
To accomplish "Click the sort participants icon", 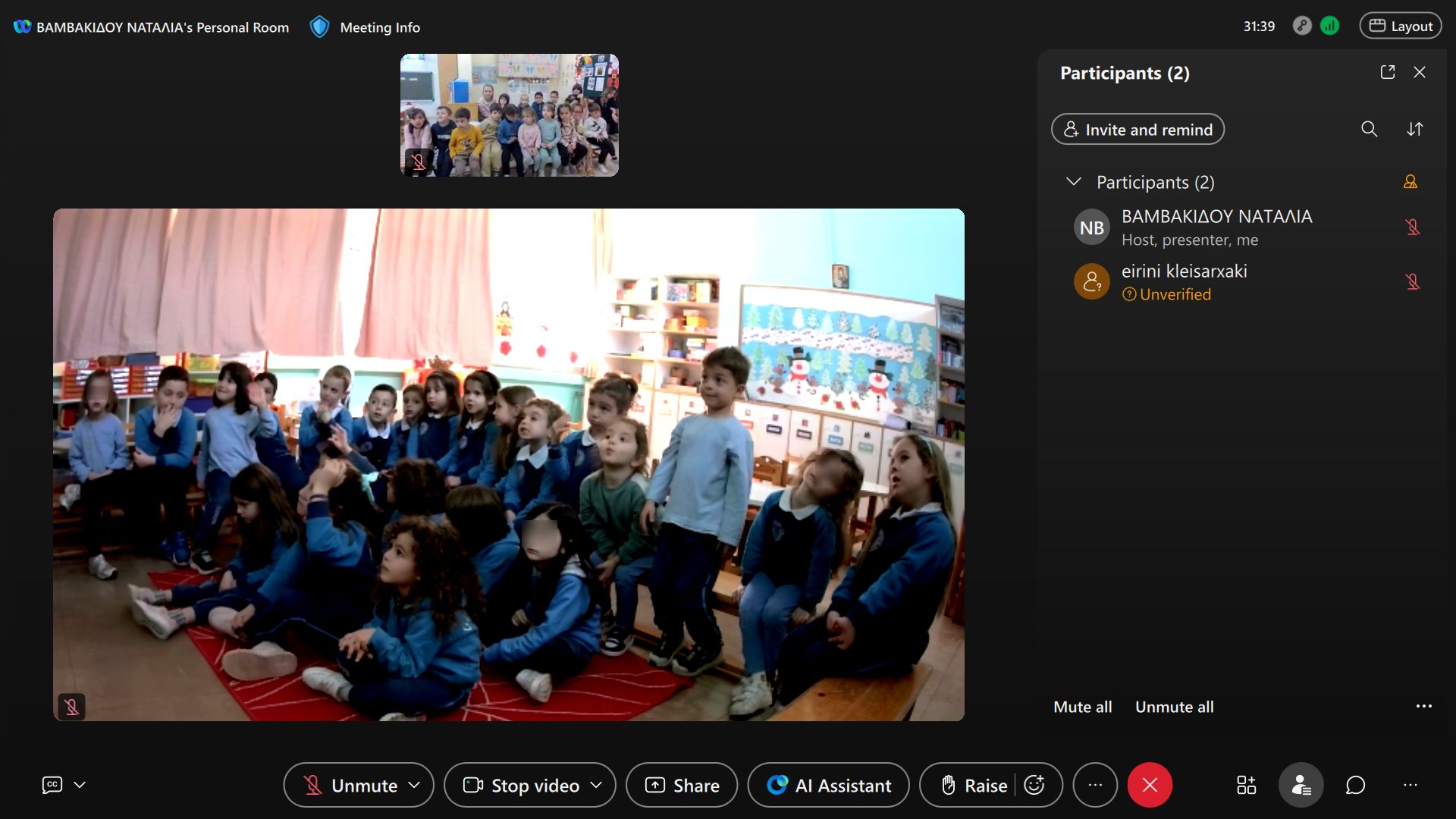I will 1414,129.
